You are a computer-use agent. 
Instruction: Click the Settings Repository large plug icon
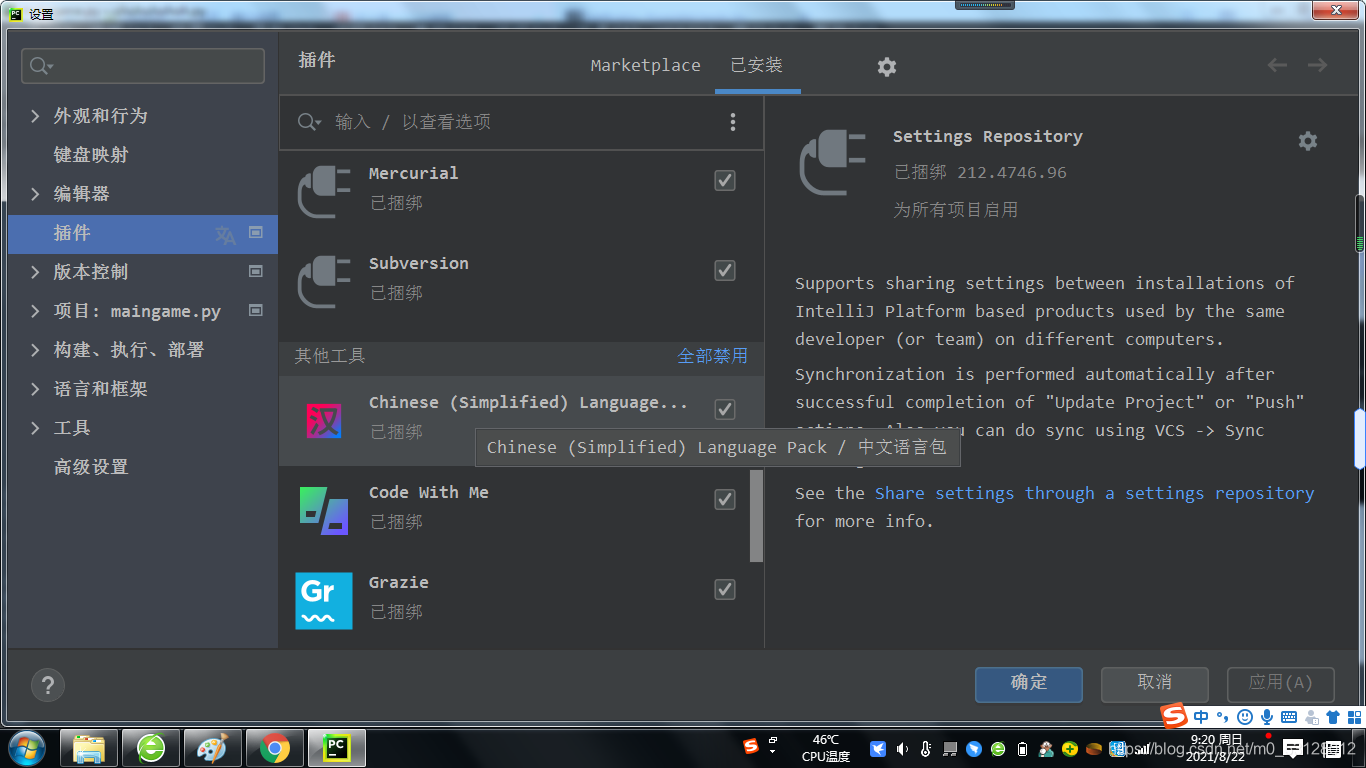tap(833, 162)
